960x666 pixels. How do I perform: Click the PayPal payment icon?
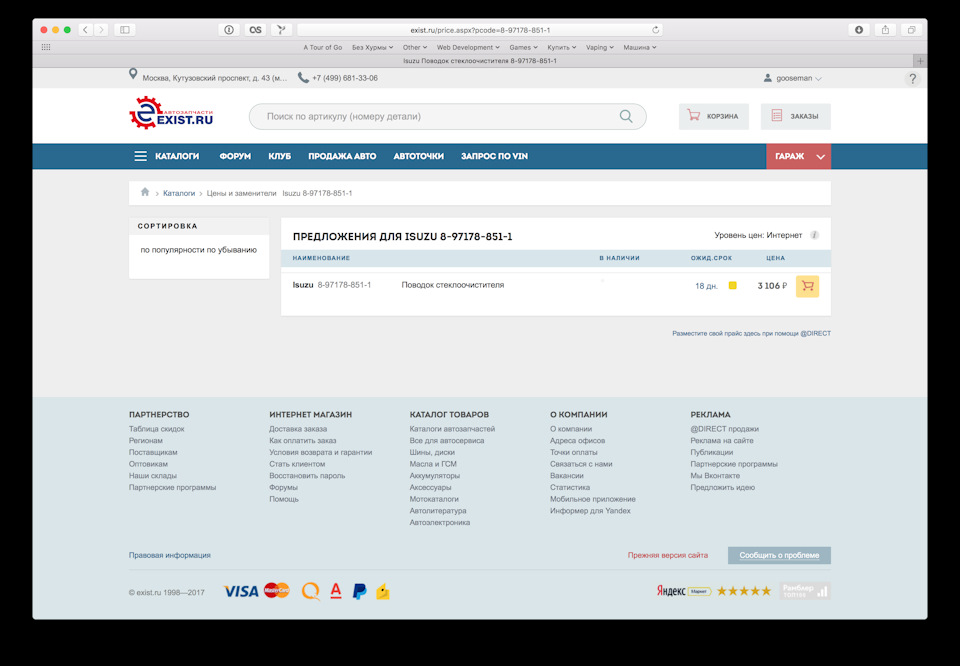tap(359, 591)
